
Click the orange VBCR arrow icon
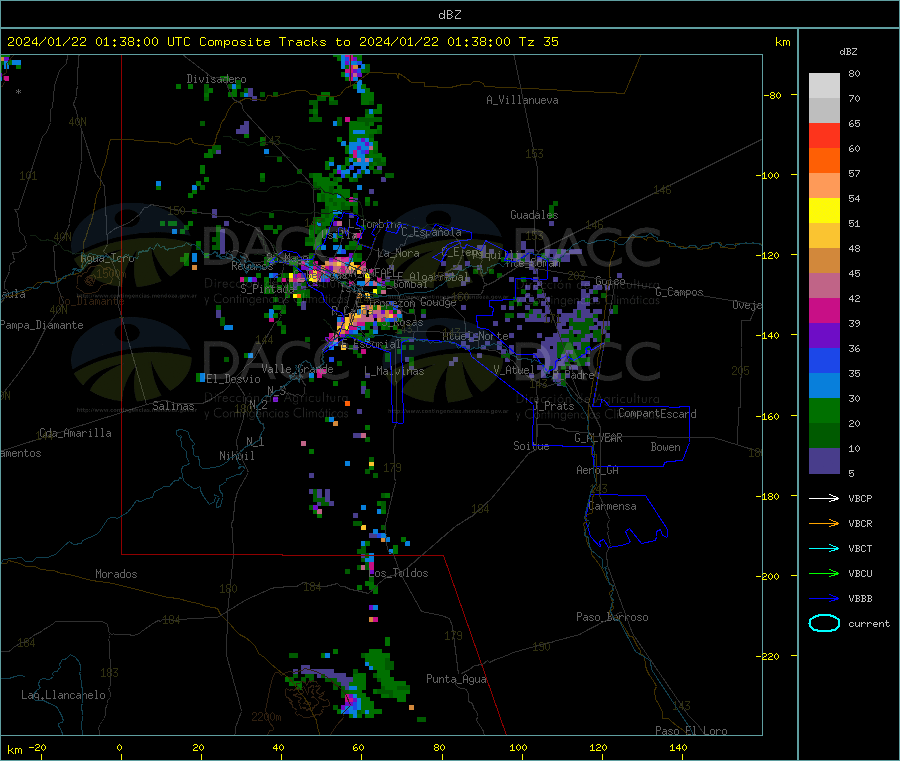click(824, 523)
